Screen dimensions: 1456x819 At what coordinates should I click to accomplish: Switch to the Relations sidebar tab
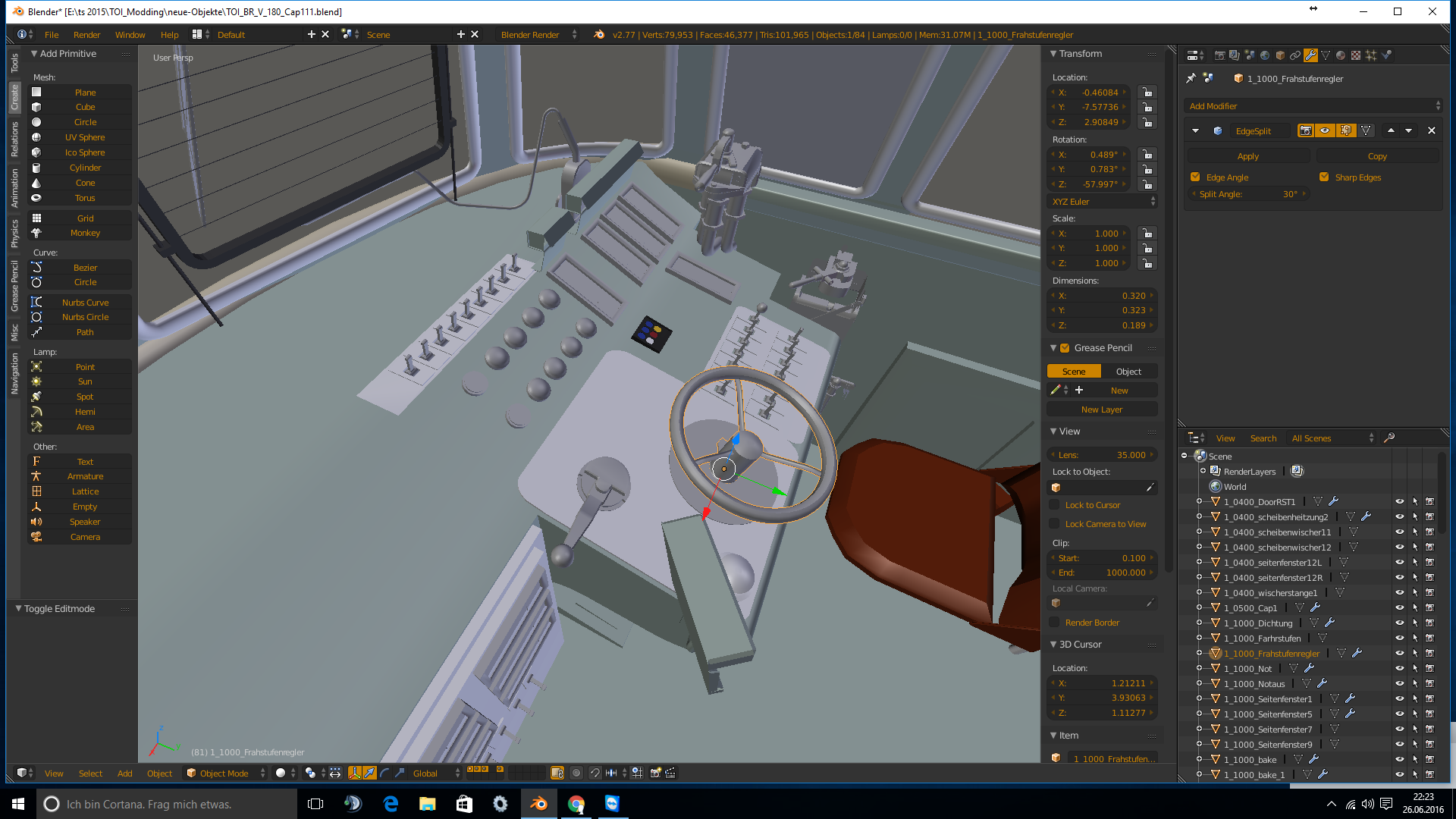coord(14,140)
